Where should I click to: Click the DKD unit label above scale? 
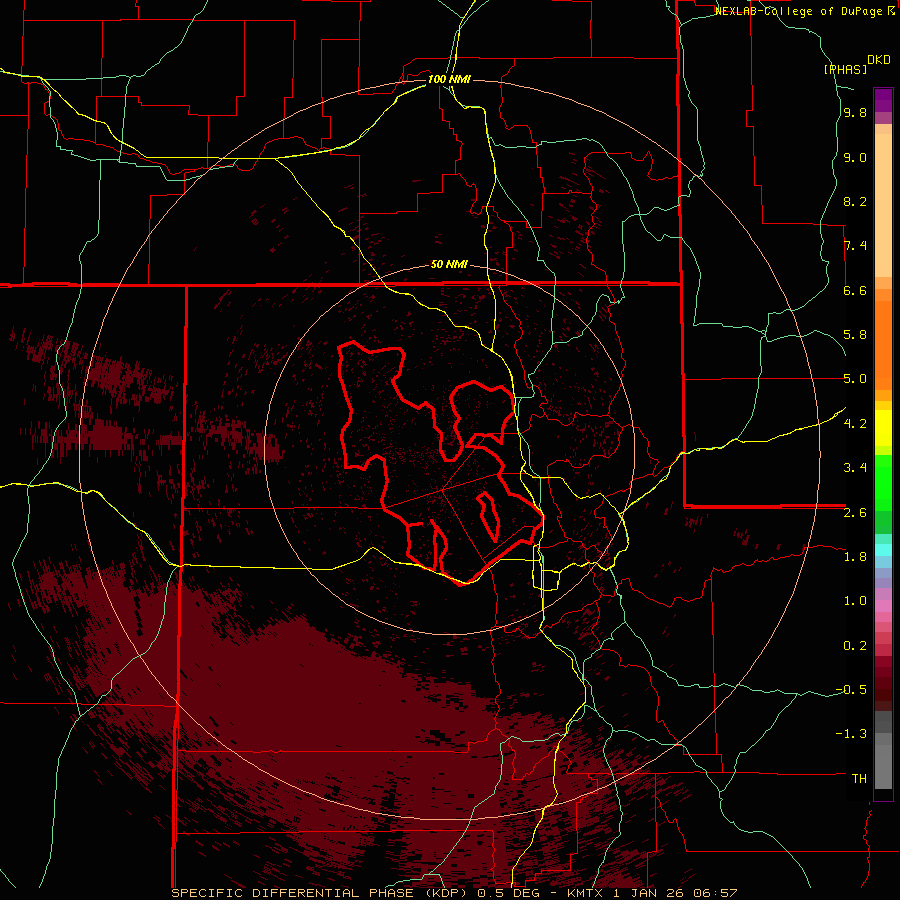[x=879, y=60]
